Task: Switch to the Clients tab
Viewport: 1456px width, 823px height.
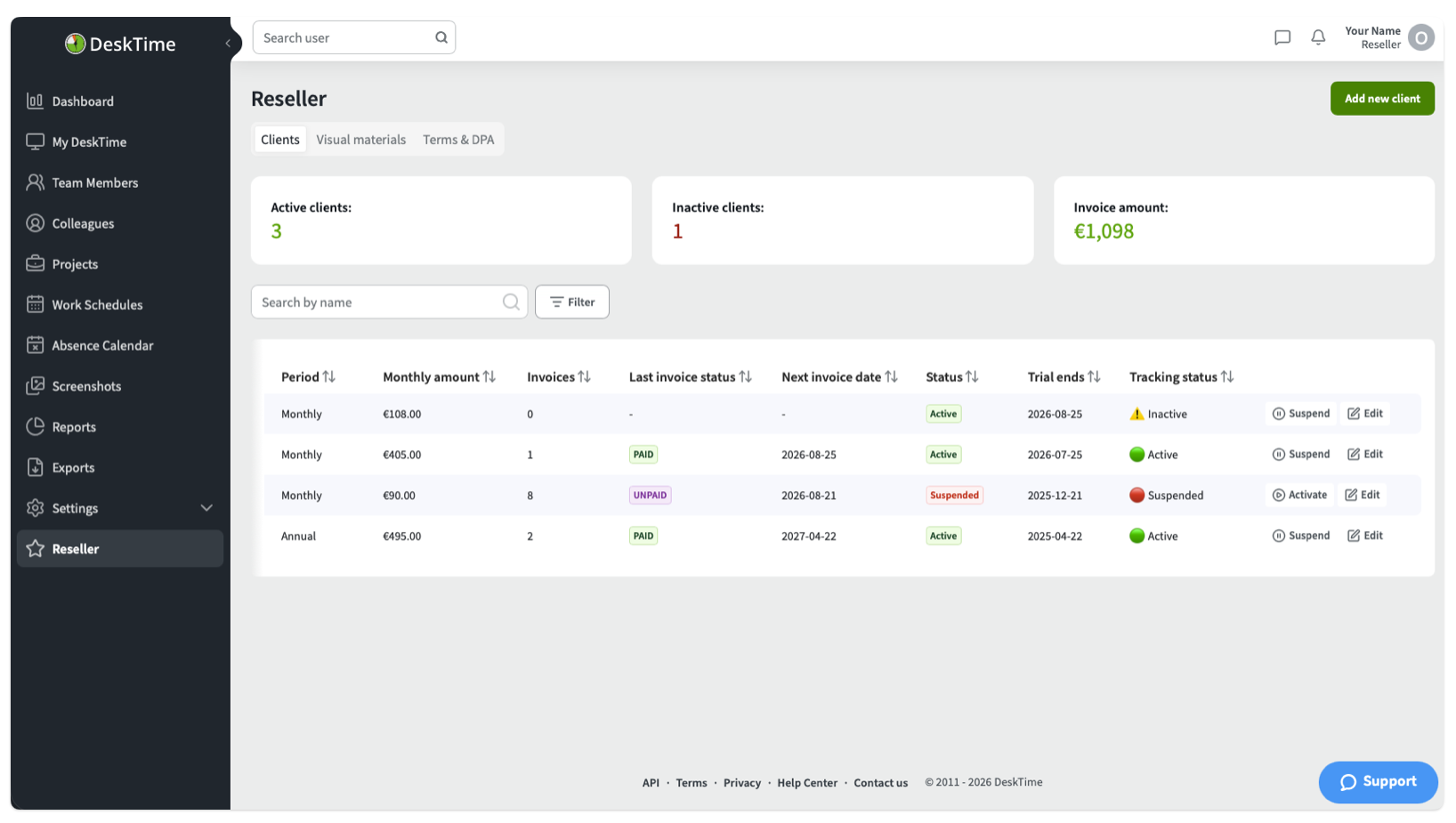Action: pyautogui.click(x=280, y=139)
